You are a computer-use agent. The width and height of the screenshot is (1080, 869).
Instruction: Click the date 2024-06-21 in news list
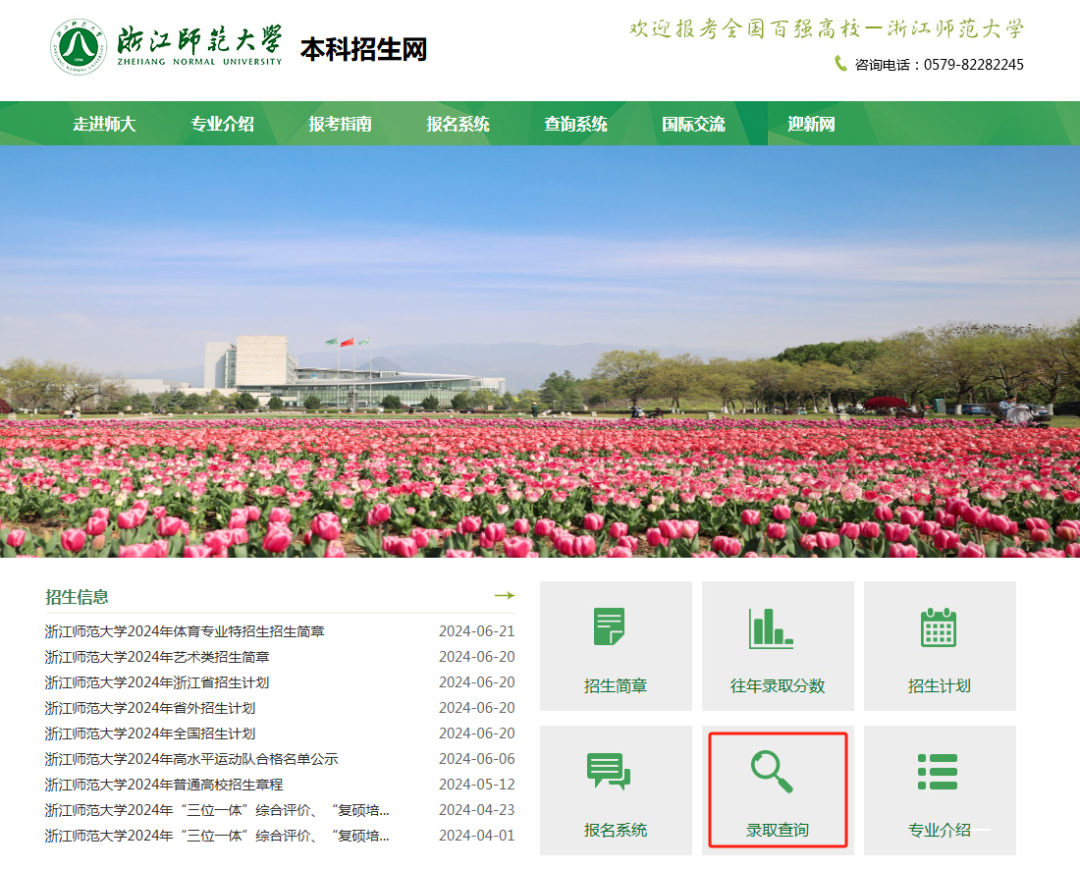pos(477,631)
